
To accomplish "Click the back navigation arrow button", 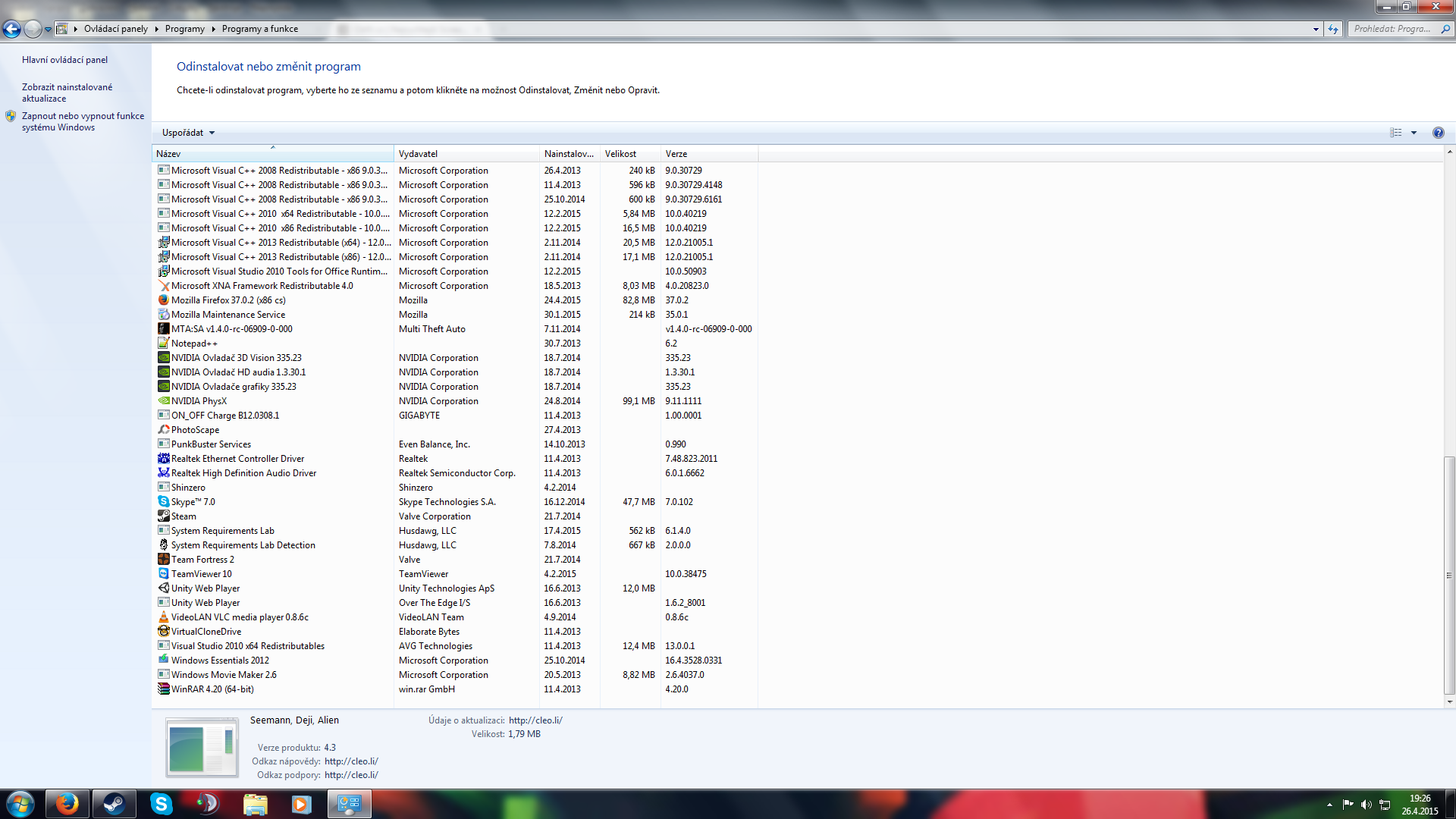I will [12, 29].
